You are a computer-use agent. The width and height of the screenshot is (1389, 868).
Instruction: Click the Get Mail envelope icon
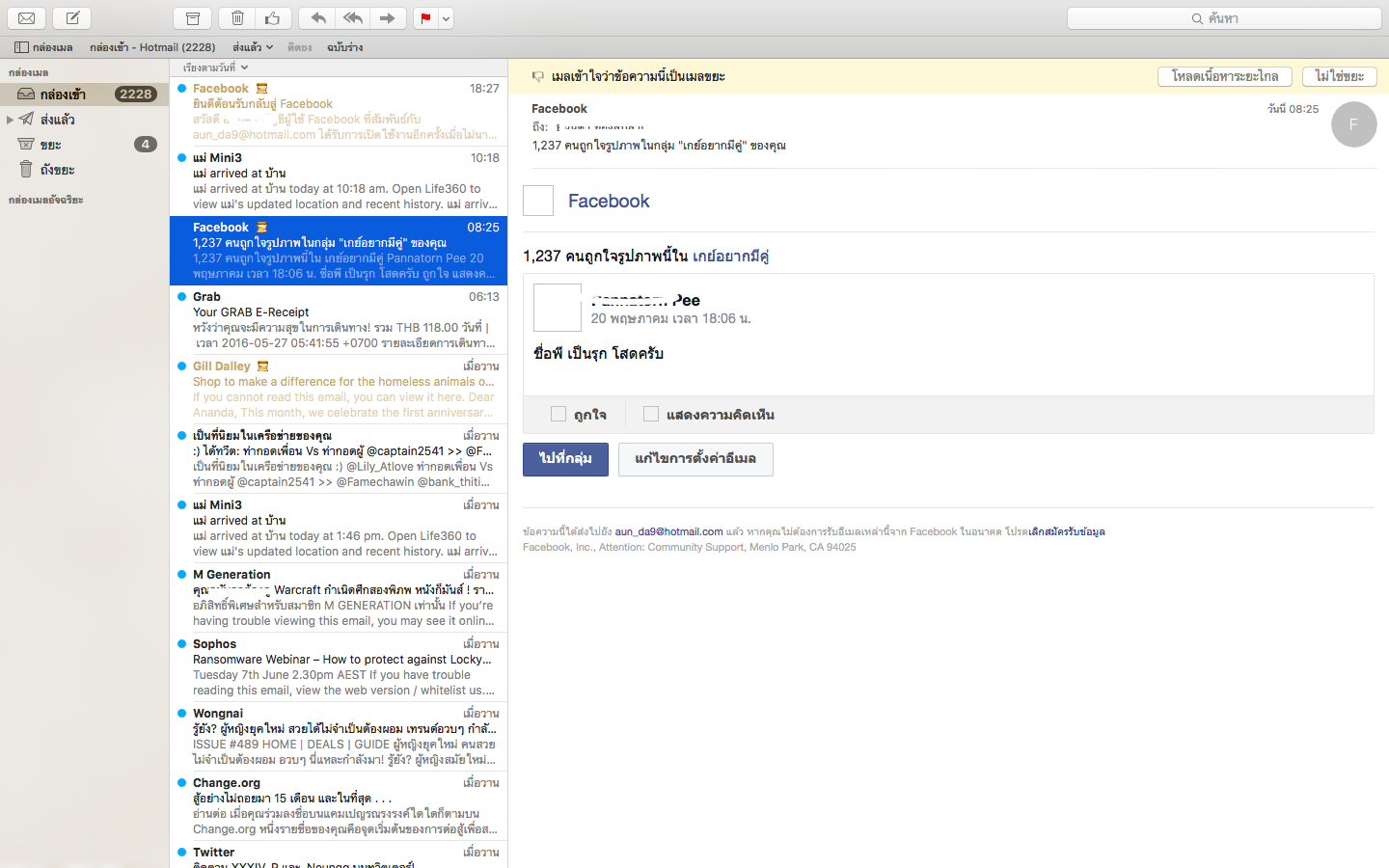coord(26,17)
